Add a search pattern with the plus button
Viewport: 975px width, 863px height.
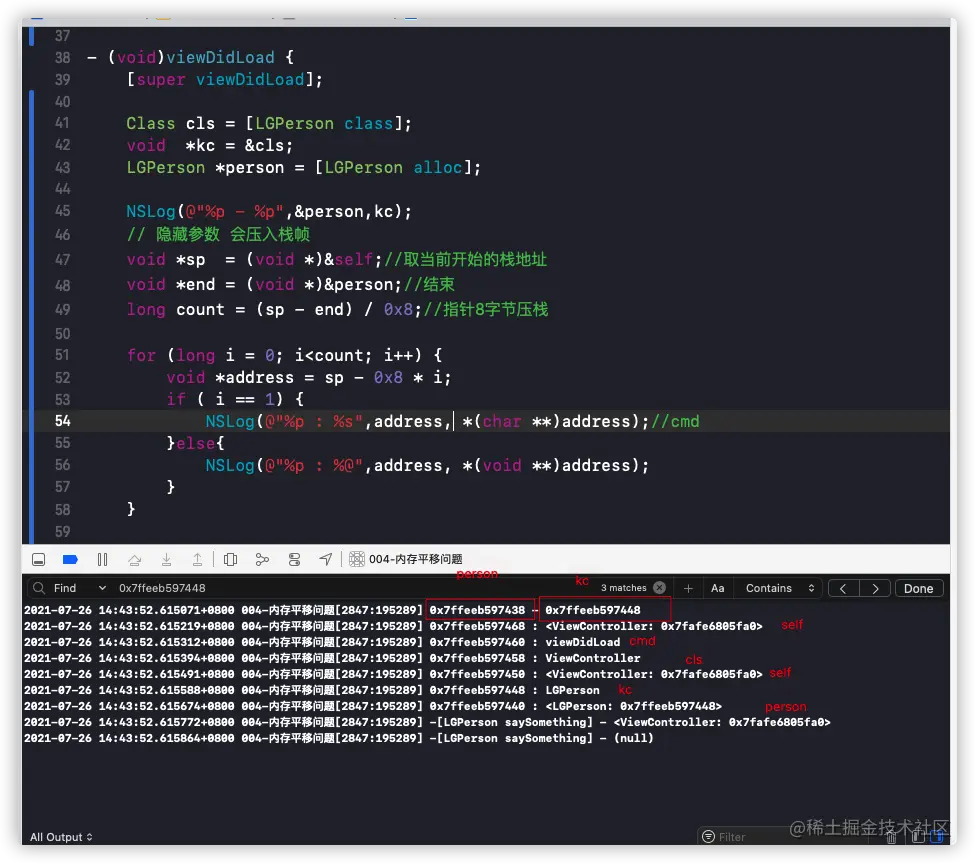click(688, 588)
